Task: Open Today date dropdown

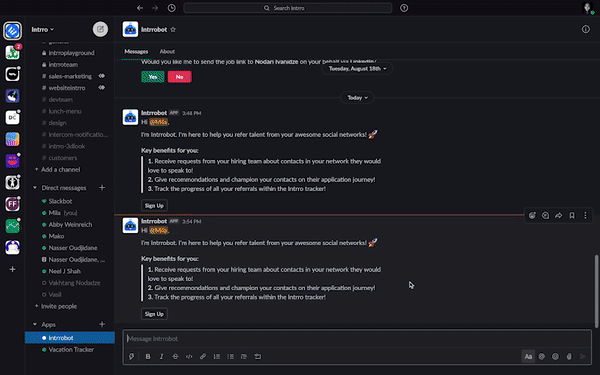Action: 357,98
